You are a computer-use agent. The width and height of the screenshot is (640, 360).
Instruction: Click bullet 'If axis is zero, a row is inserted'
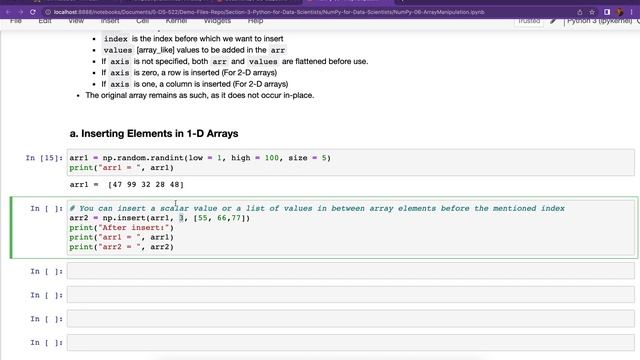[189, 73]
